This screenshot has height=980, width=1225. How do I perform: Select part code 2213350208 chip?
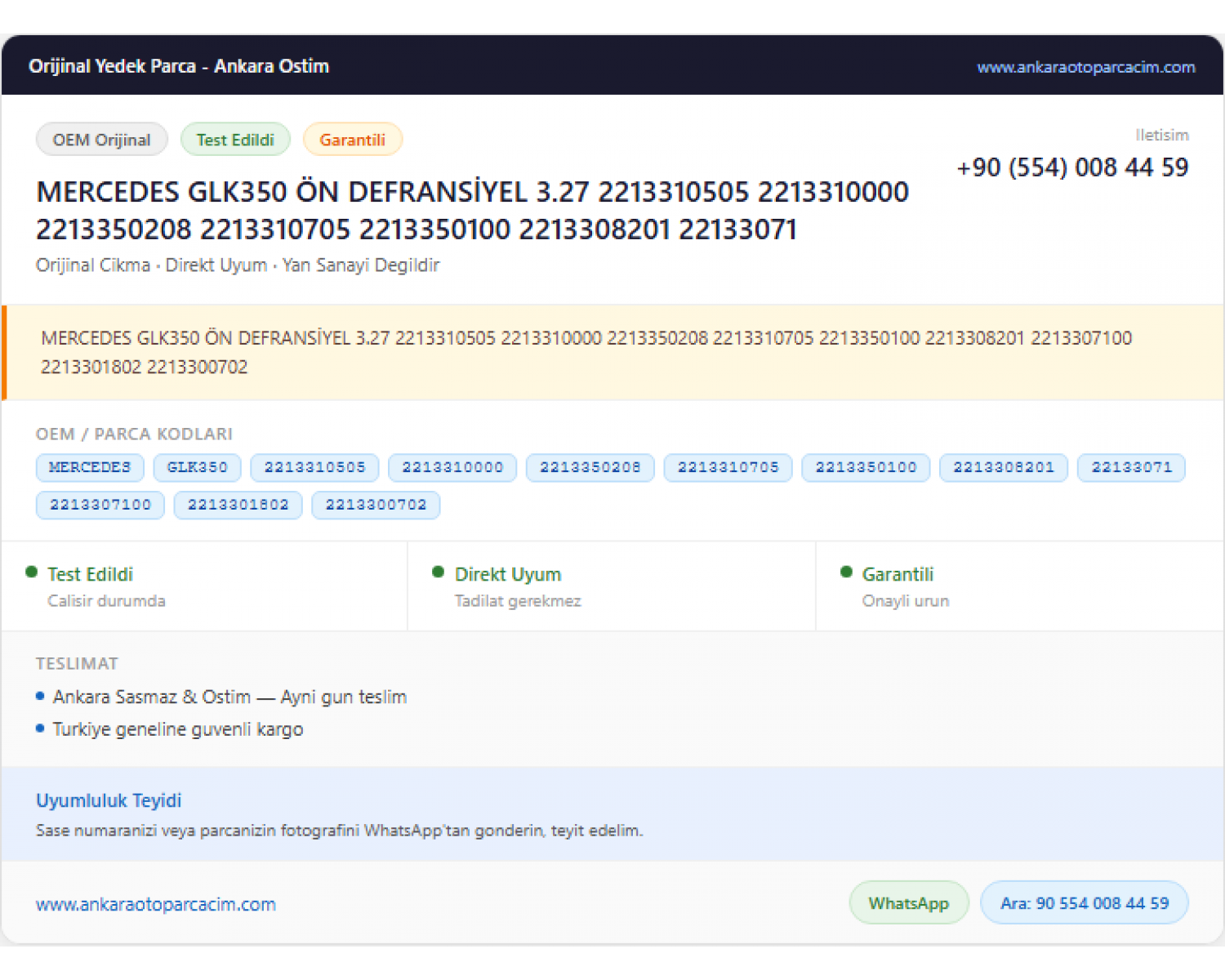click(x=590, y=467)
